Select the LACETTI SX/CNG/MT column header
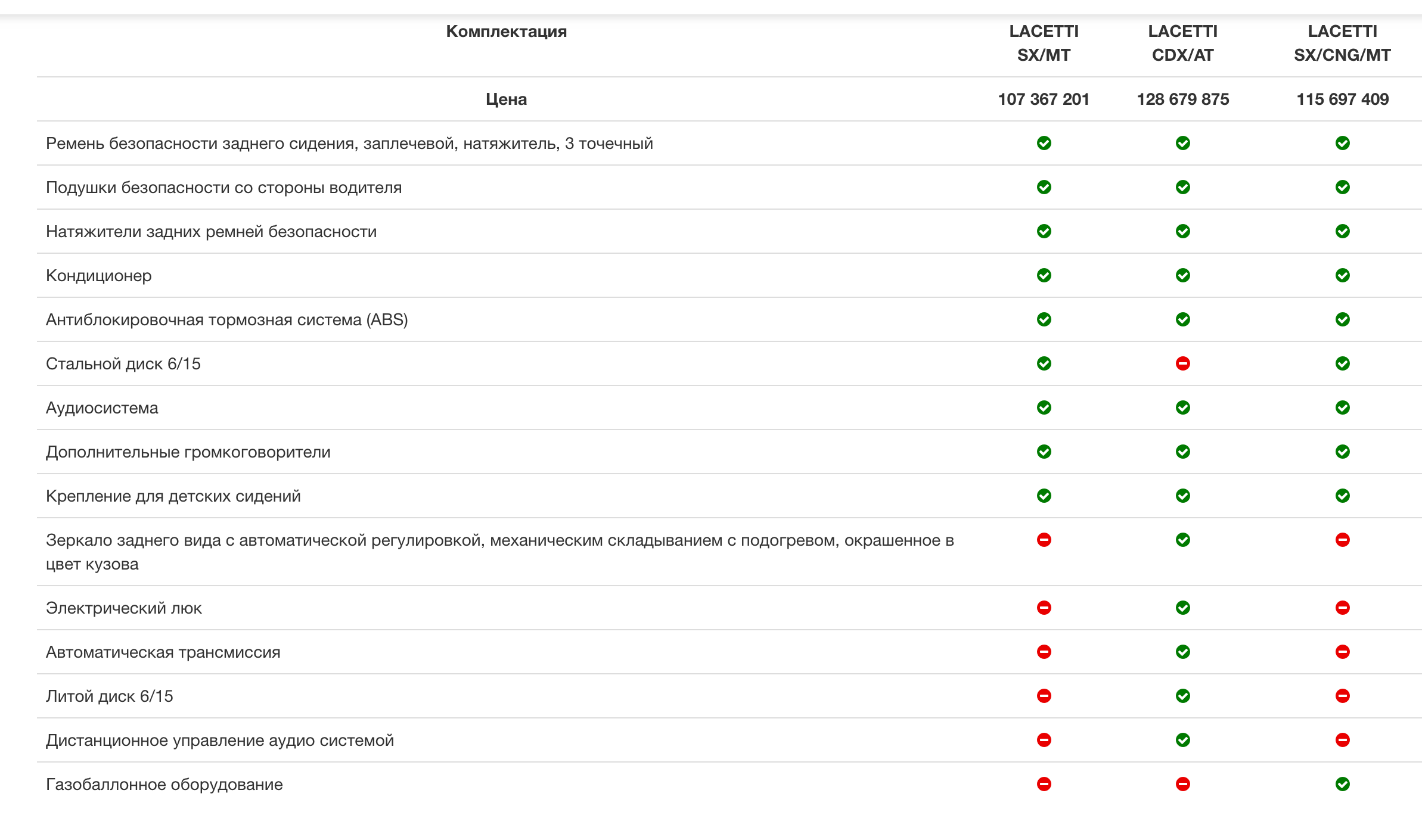Viewport: 1422px width, 840px height. pyautogui.click(x=1342, y=43)
